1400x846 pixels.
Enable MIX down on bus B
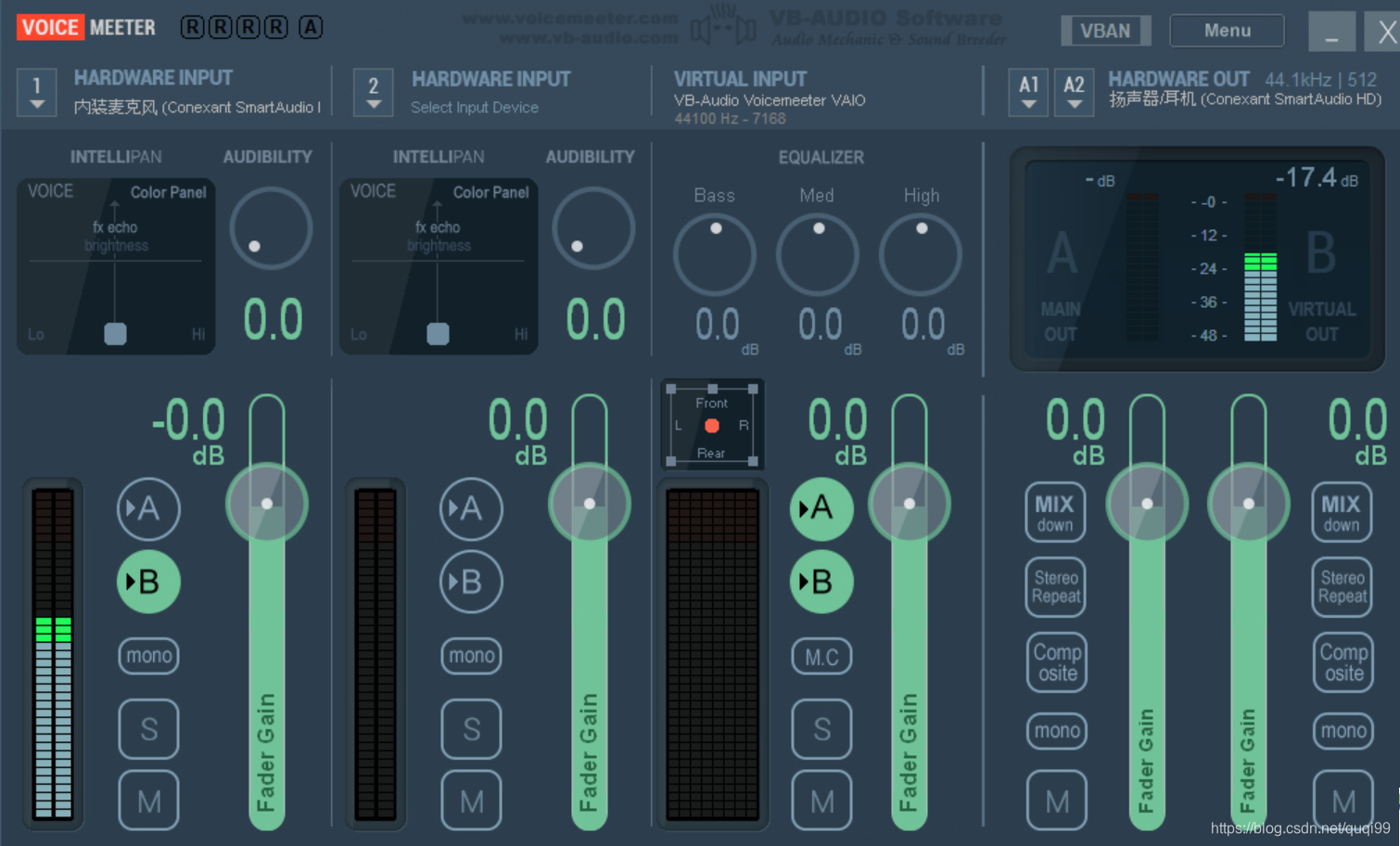coord(1342,512)
